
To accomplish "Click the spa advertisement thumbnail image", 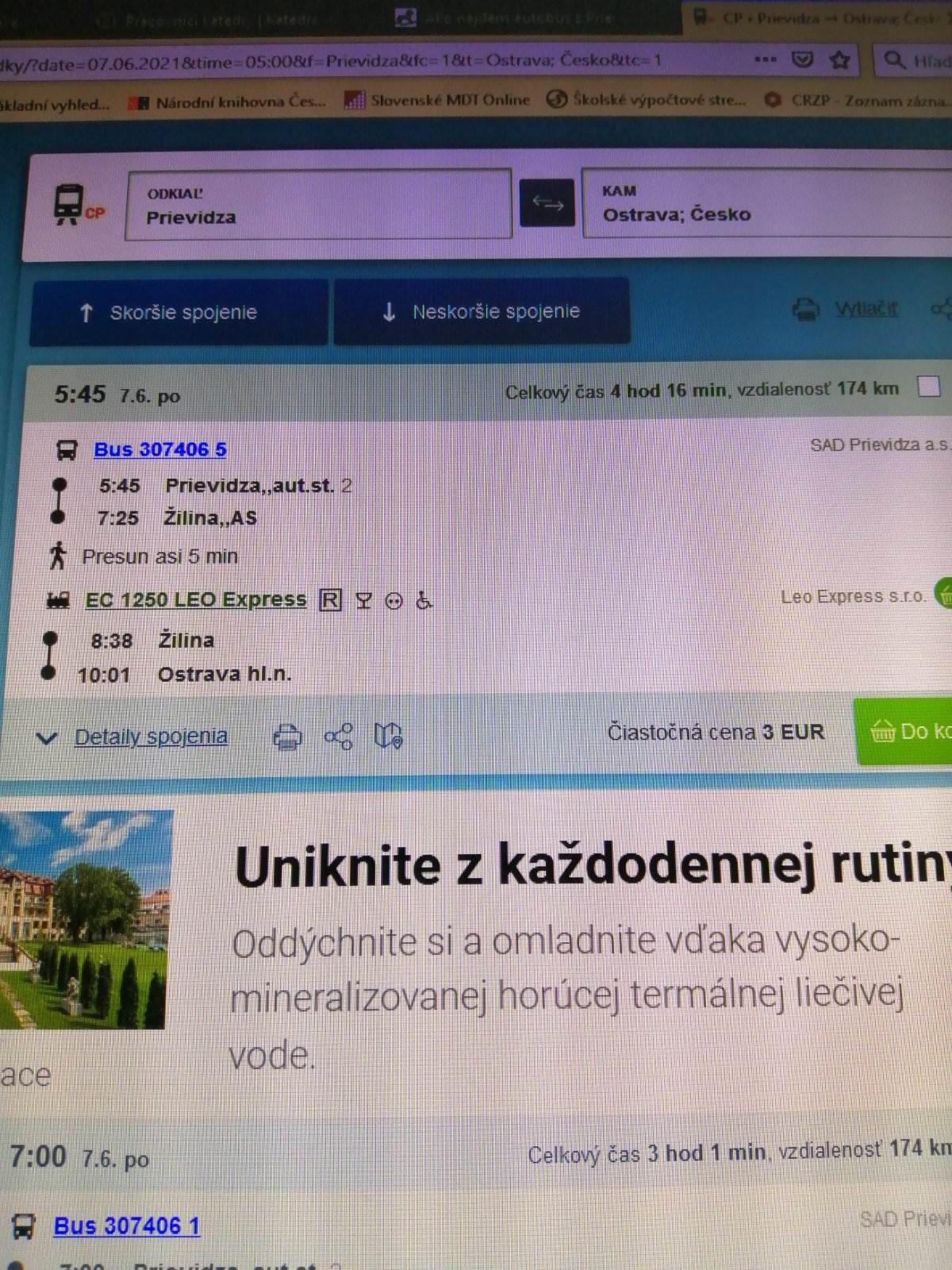I will (84, 919).
